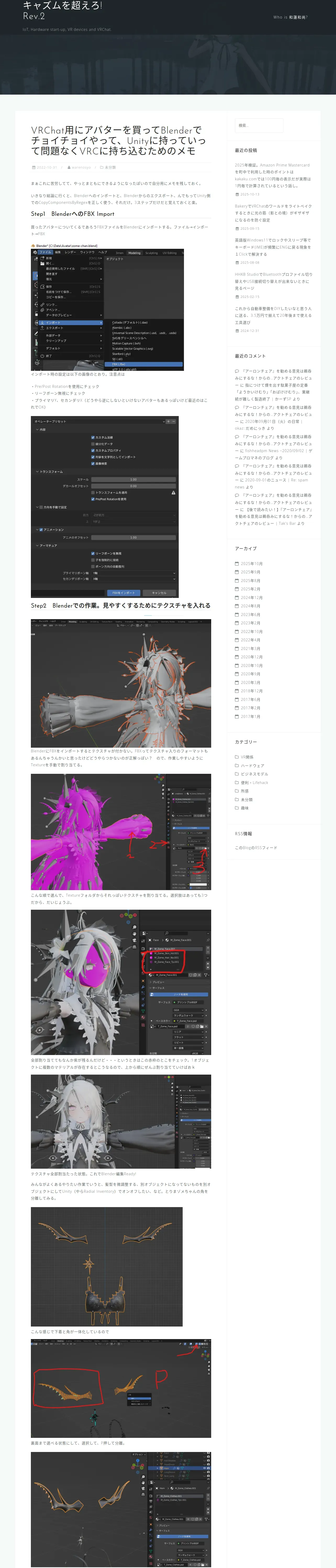
Task: Open the image of separated horns and clothing
Action: pos(107,1267)
